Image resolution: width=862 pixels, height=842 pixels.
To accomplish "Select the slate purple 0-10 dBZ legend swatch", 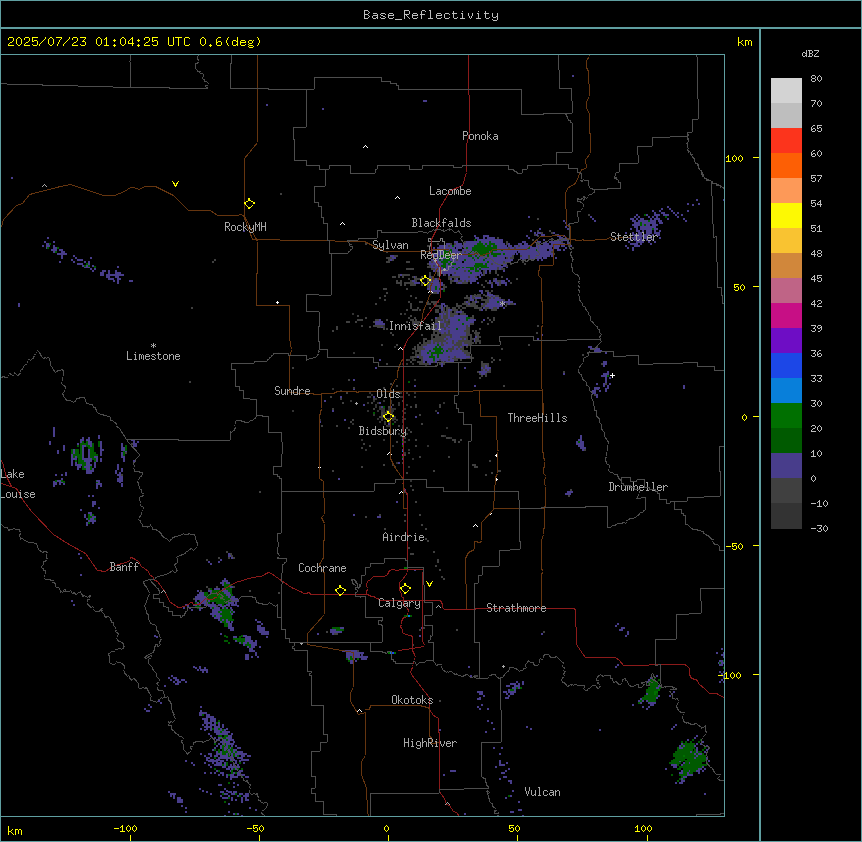I will click(786, 466).
